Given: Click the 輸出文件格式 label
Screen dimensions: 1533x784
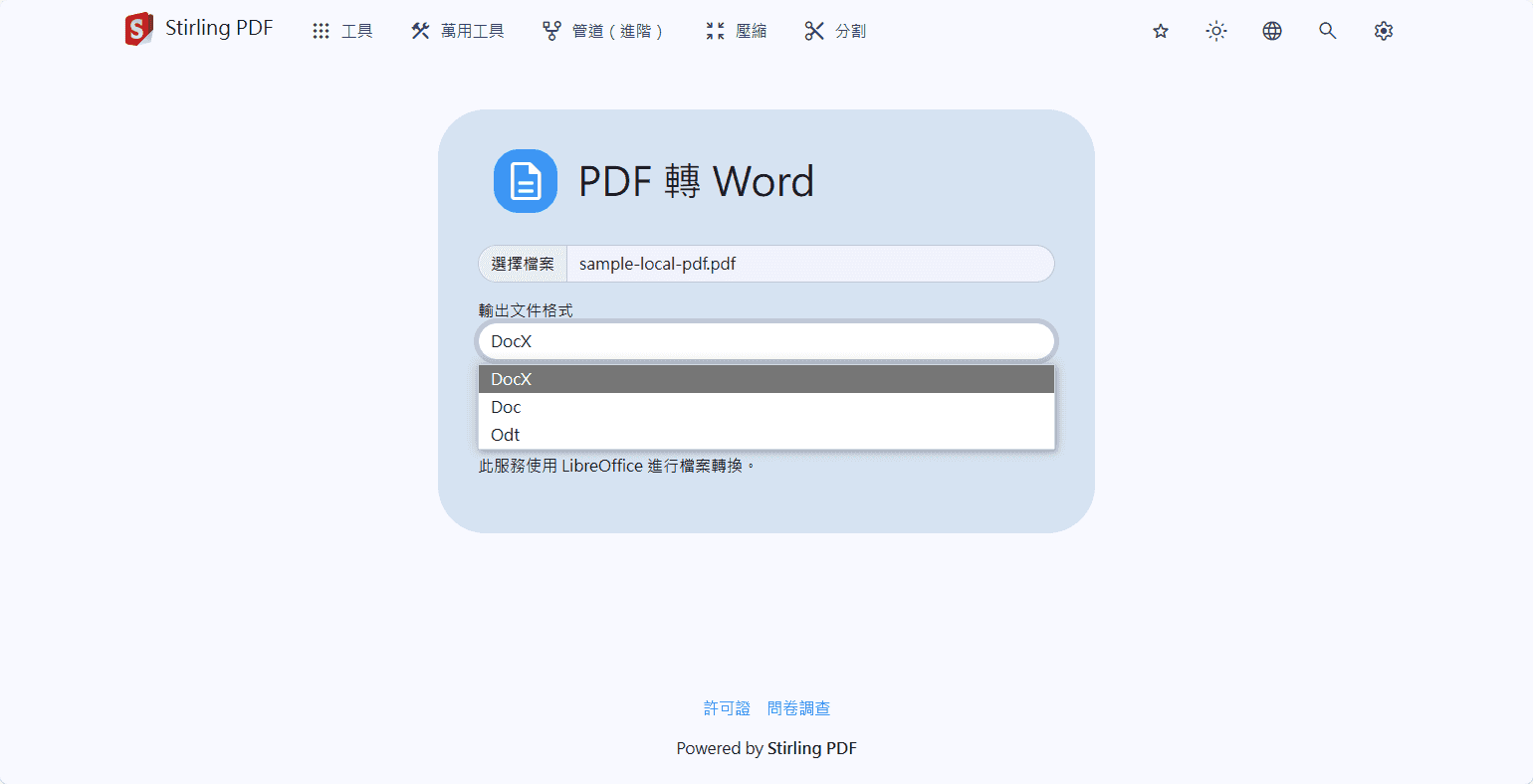Looking at the screenshot, I should click(x=526, y=310).
